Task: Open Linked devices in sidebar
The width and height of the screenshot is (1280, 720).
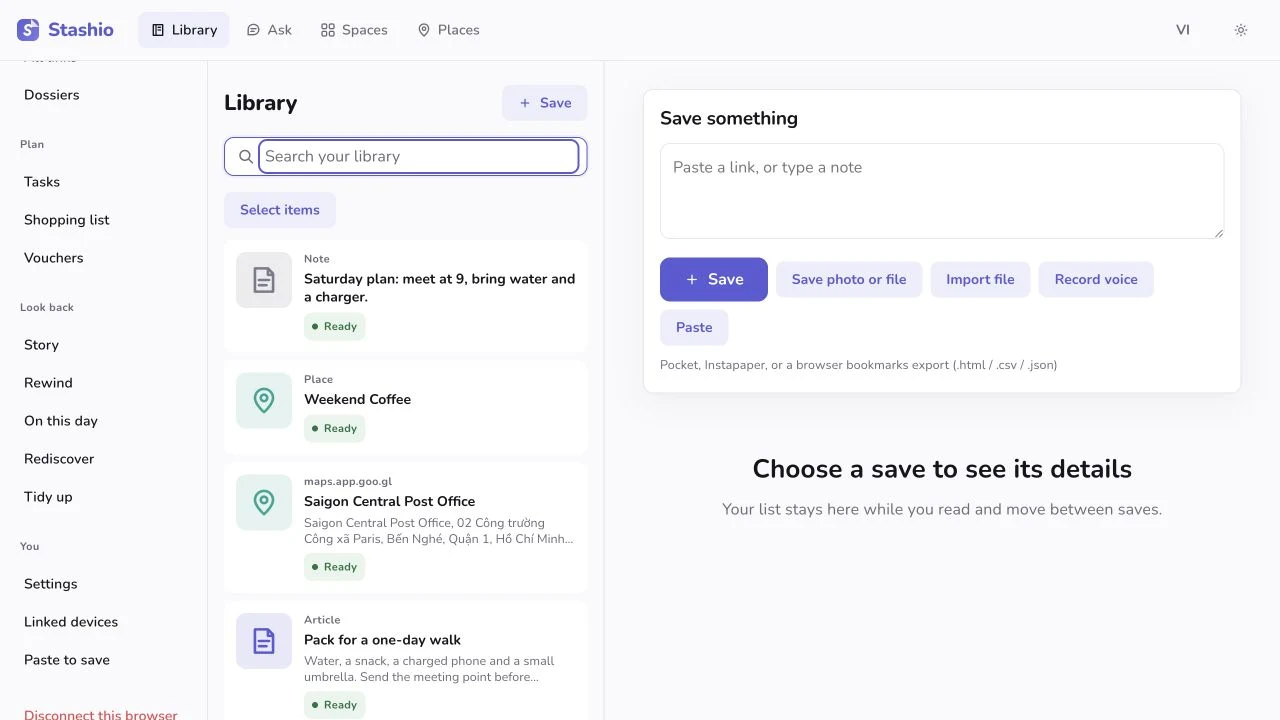Action: point(71,622)
